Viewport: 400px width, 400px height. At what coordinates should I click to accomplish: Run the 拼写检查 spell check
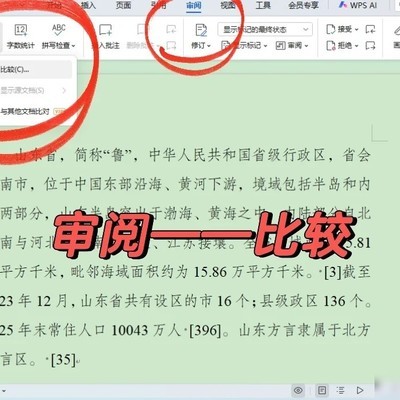(57, 37)
